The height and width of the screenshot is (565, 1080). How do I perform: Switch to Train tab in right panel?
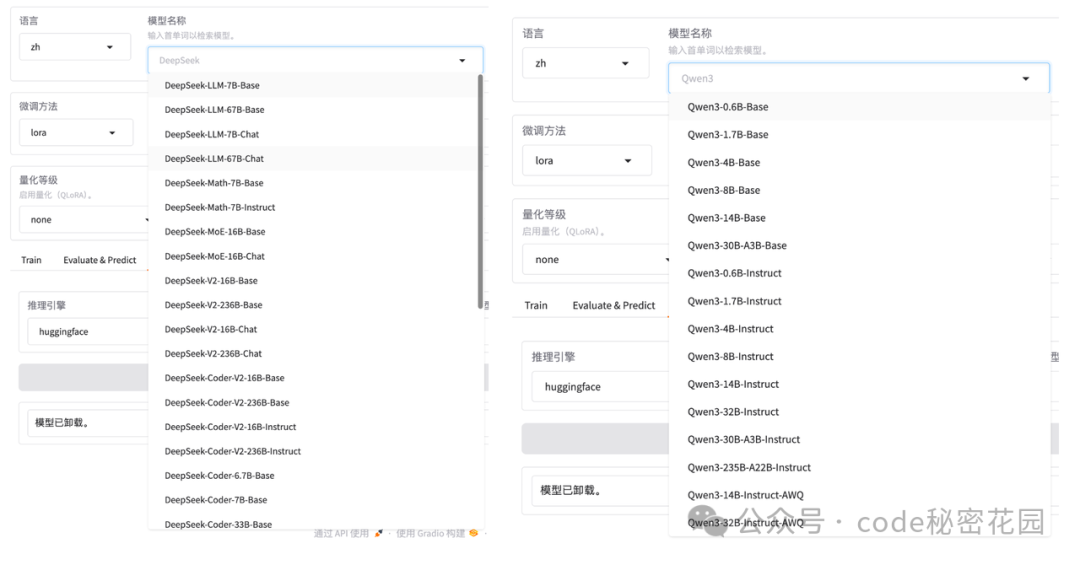tap(536, 305)
